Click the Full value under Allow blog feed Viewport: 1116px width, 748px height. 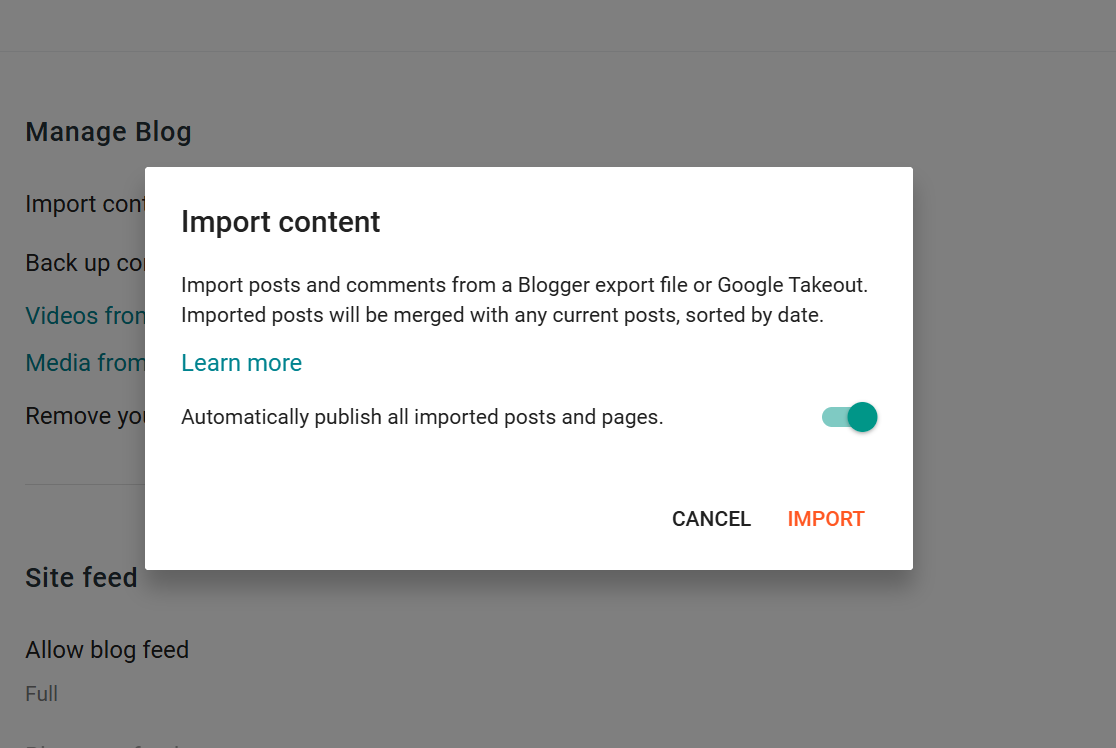(x=42, y=694)
